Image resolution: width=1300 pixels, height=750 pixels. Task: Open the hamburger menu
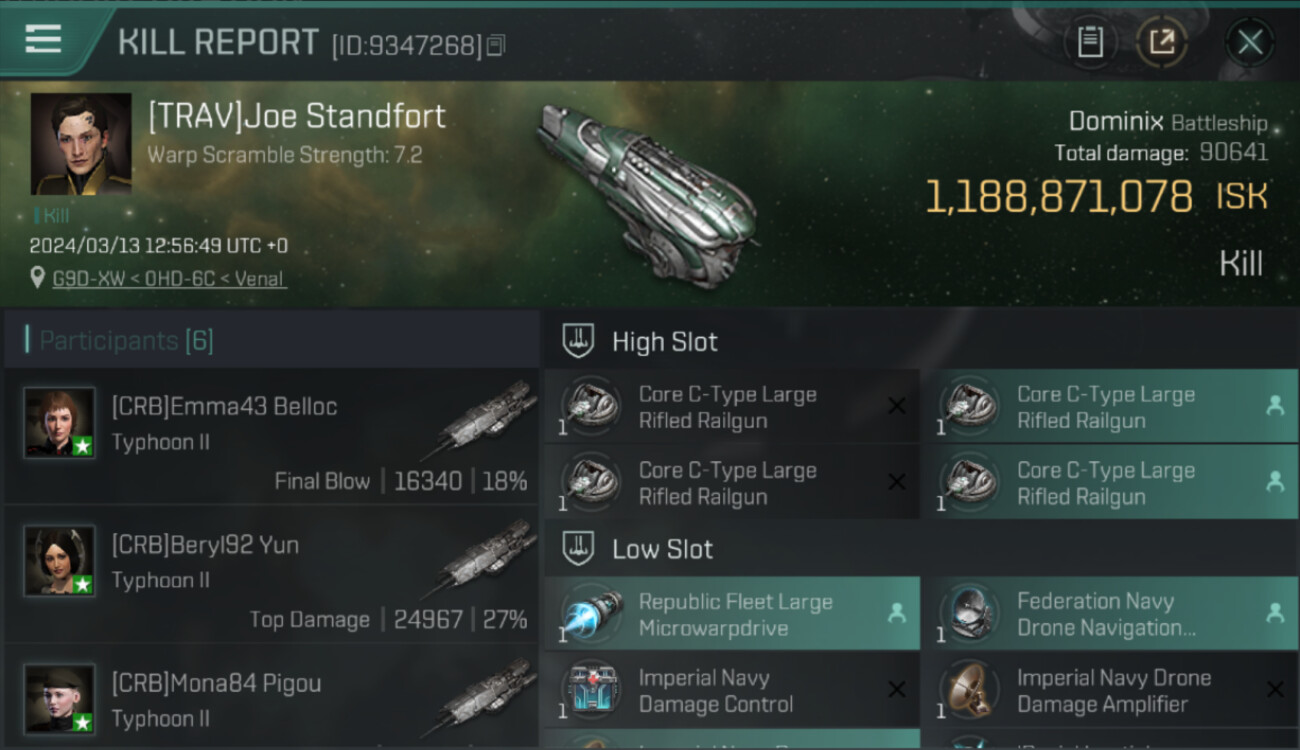point(43,40)
